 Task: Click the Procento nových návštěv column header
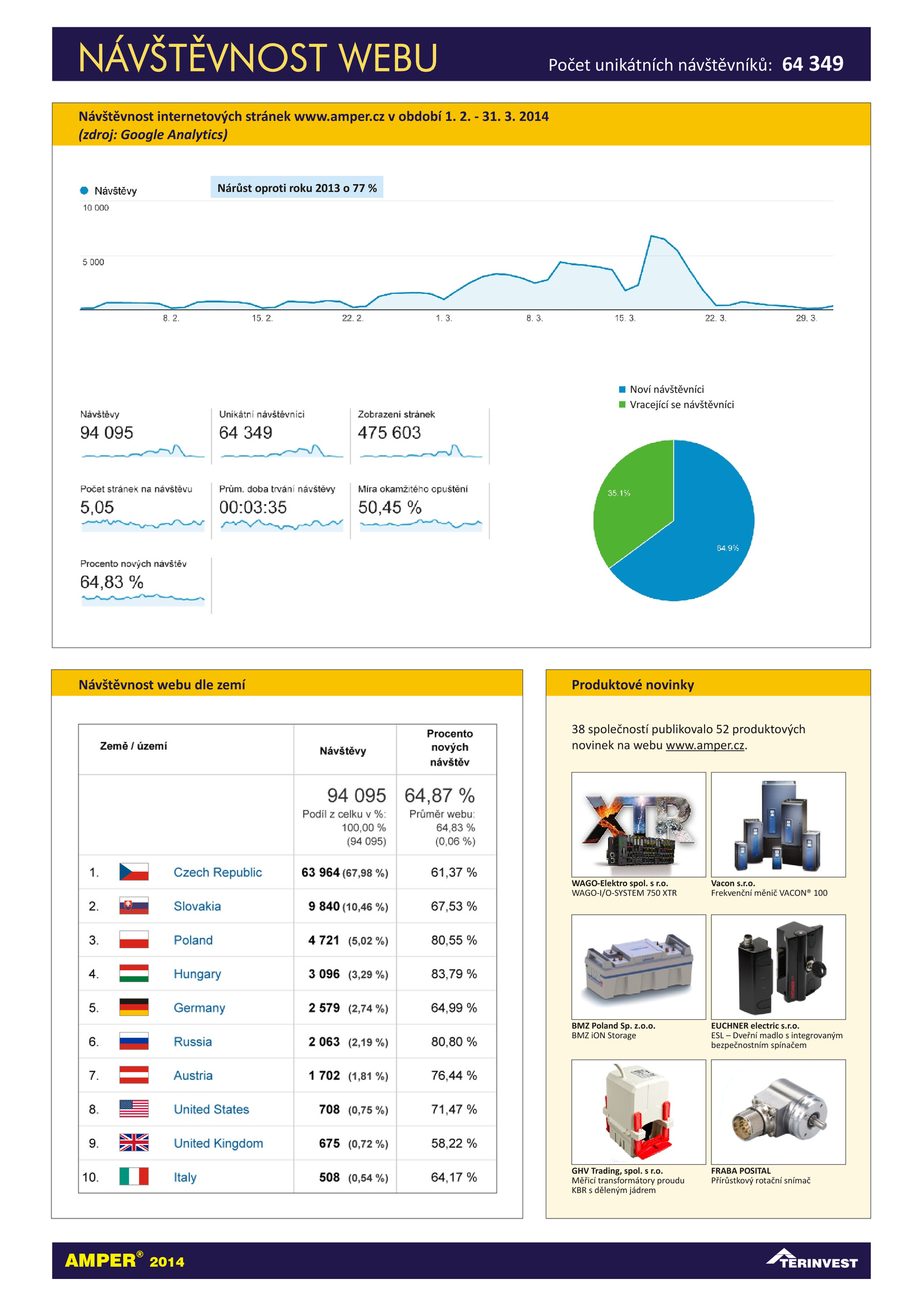(x=449, y=748)
